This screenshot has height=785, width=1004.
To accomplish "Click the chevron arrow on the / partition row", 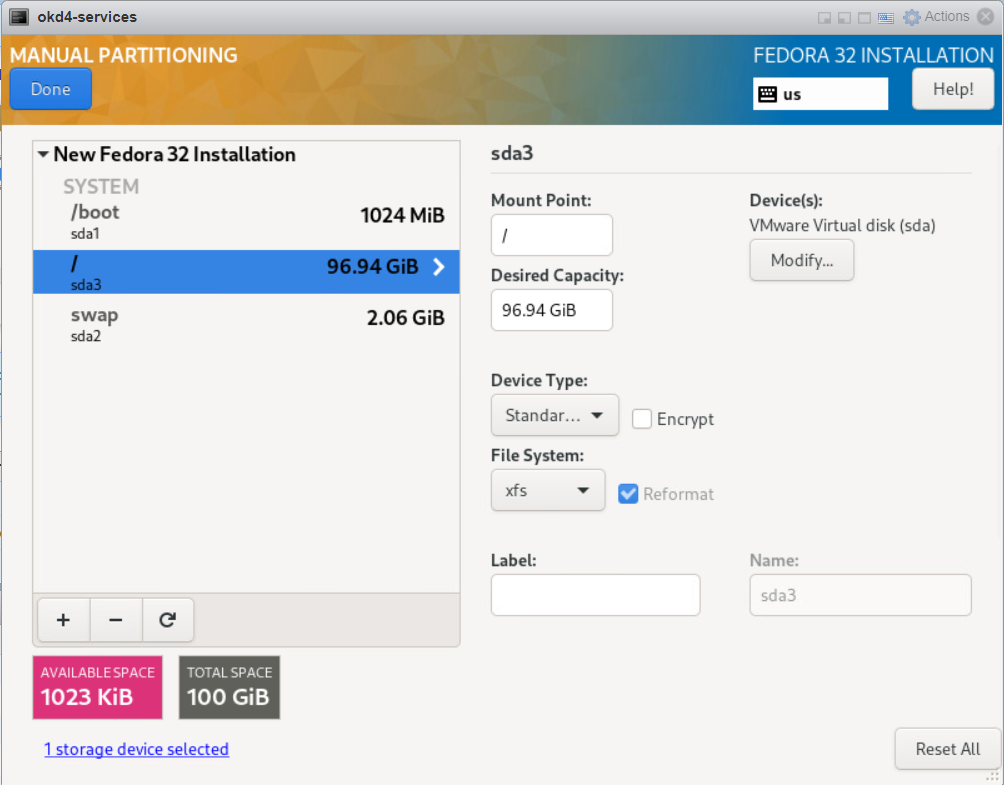I will (439, 266).
